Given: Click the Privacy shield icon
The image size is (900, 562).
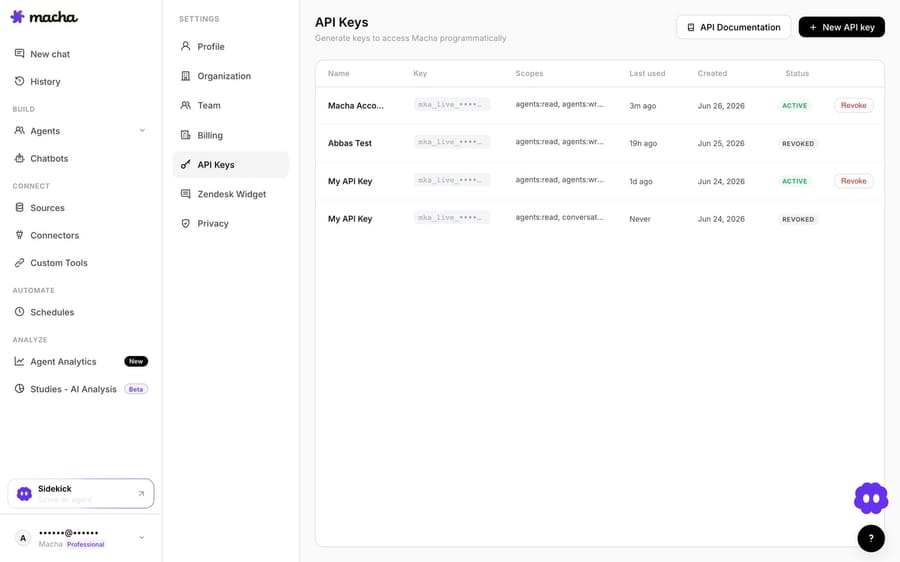Looking at the screenshot, I should 185,223.
